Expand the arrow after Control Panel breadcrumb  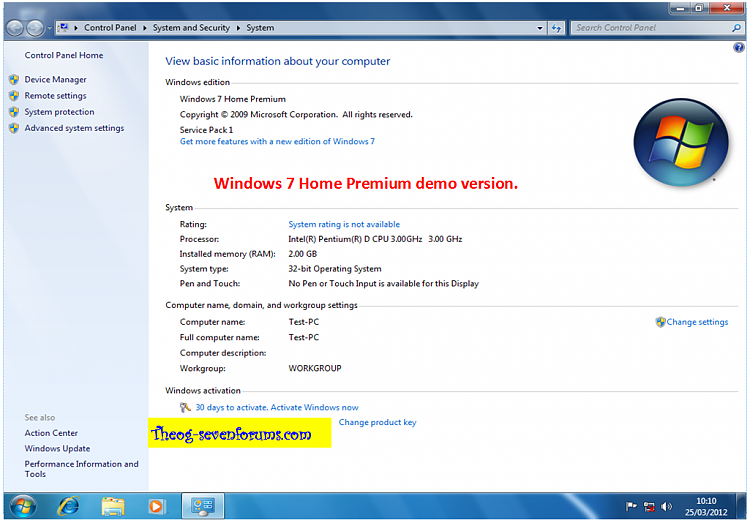tap(144, 28)
